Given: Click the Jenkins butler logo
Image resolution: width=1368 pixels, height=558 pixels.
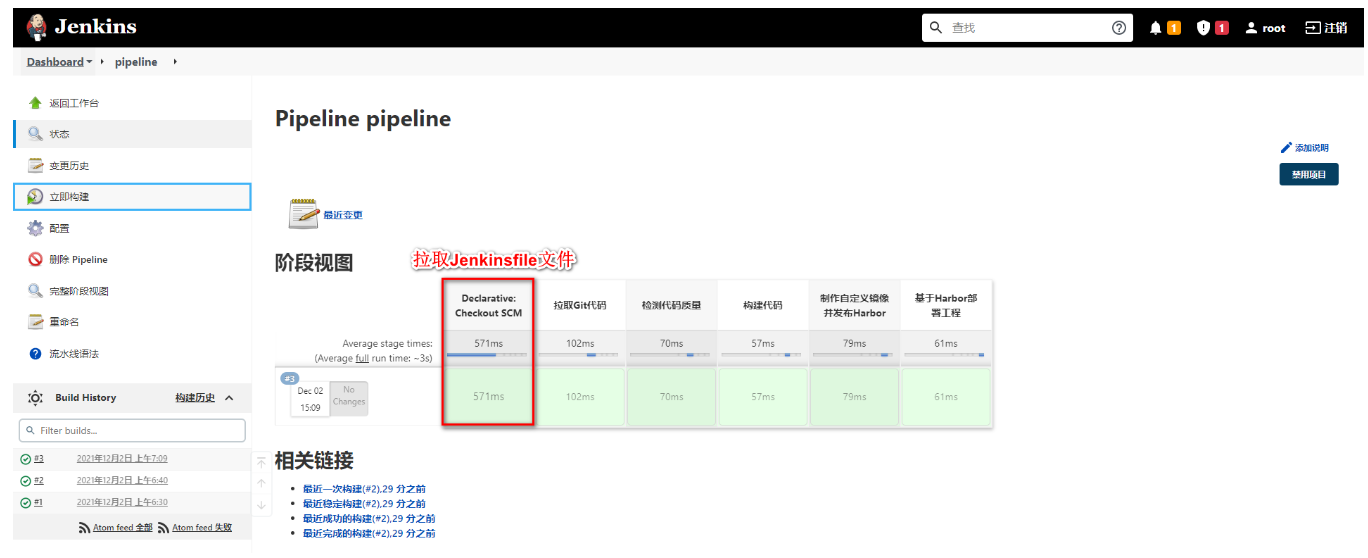Looking at the screenshot, I should [x=36, y=27].
